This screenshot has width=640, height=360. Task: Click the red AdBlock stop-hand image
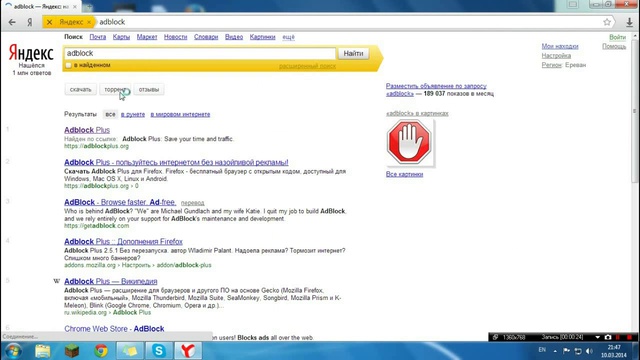409,142
